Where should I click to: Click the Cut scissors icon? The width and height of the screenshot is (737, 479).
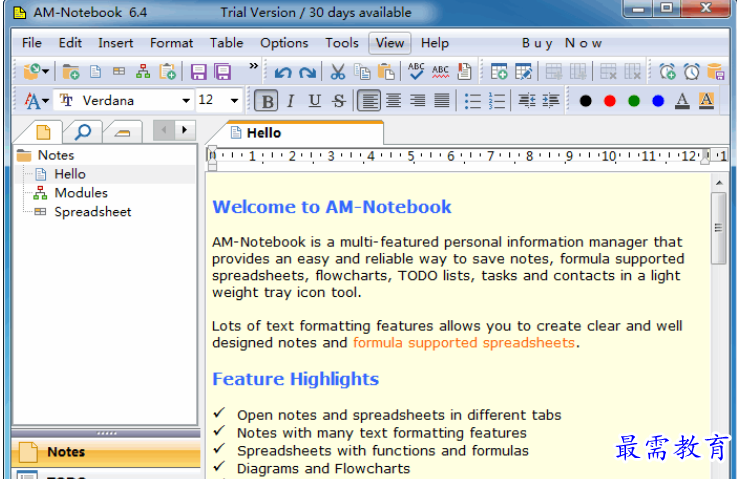click(x=337, y=71)
